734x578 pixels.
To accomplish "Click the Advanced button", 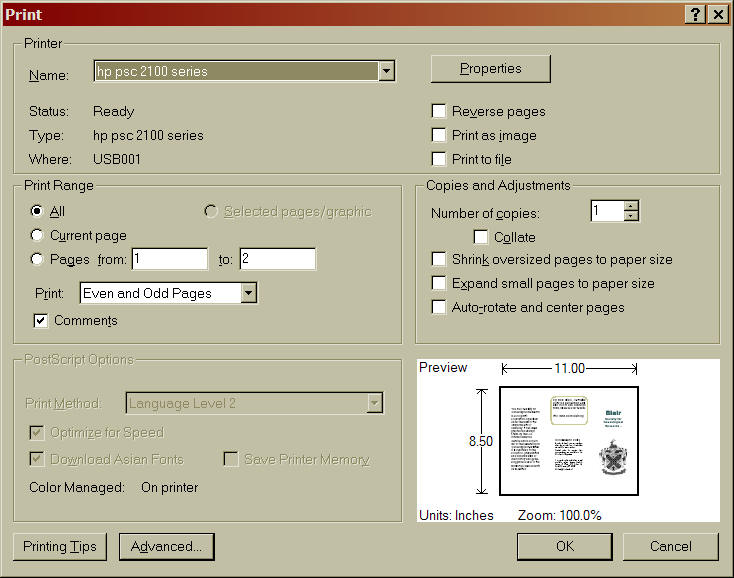I will [x=166, y=547].
